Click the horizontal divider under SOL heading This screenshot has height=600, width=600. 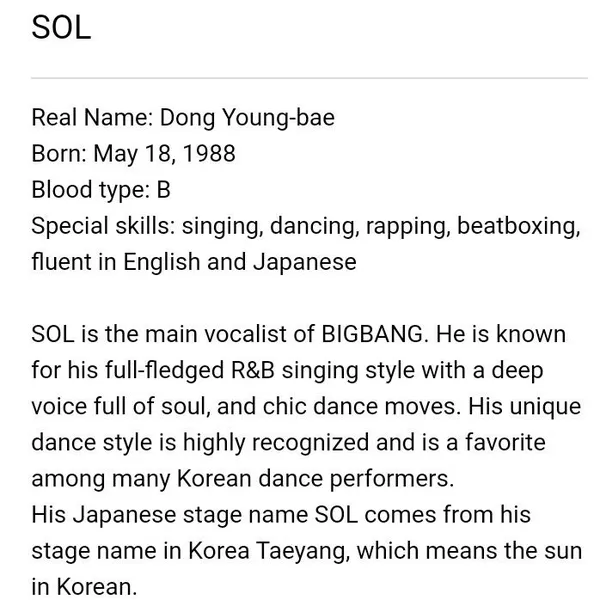(309, 78)
